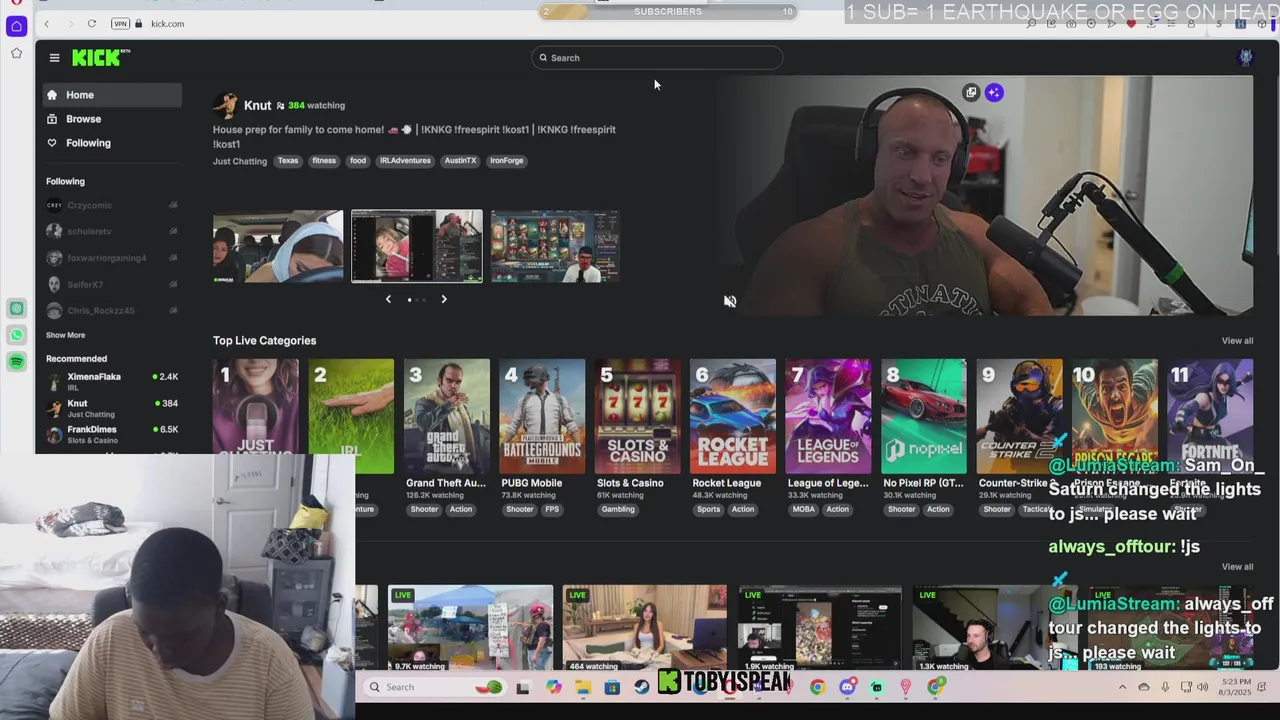Open the WhatsApp icon in Opera sidebar

coord(16,335)
